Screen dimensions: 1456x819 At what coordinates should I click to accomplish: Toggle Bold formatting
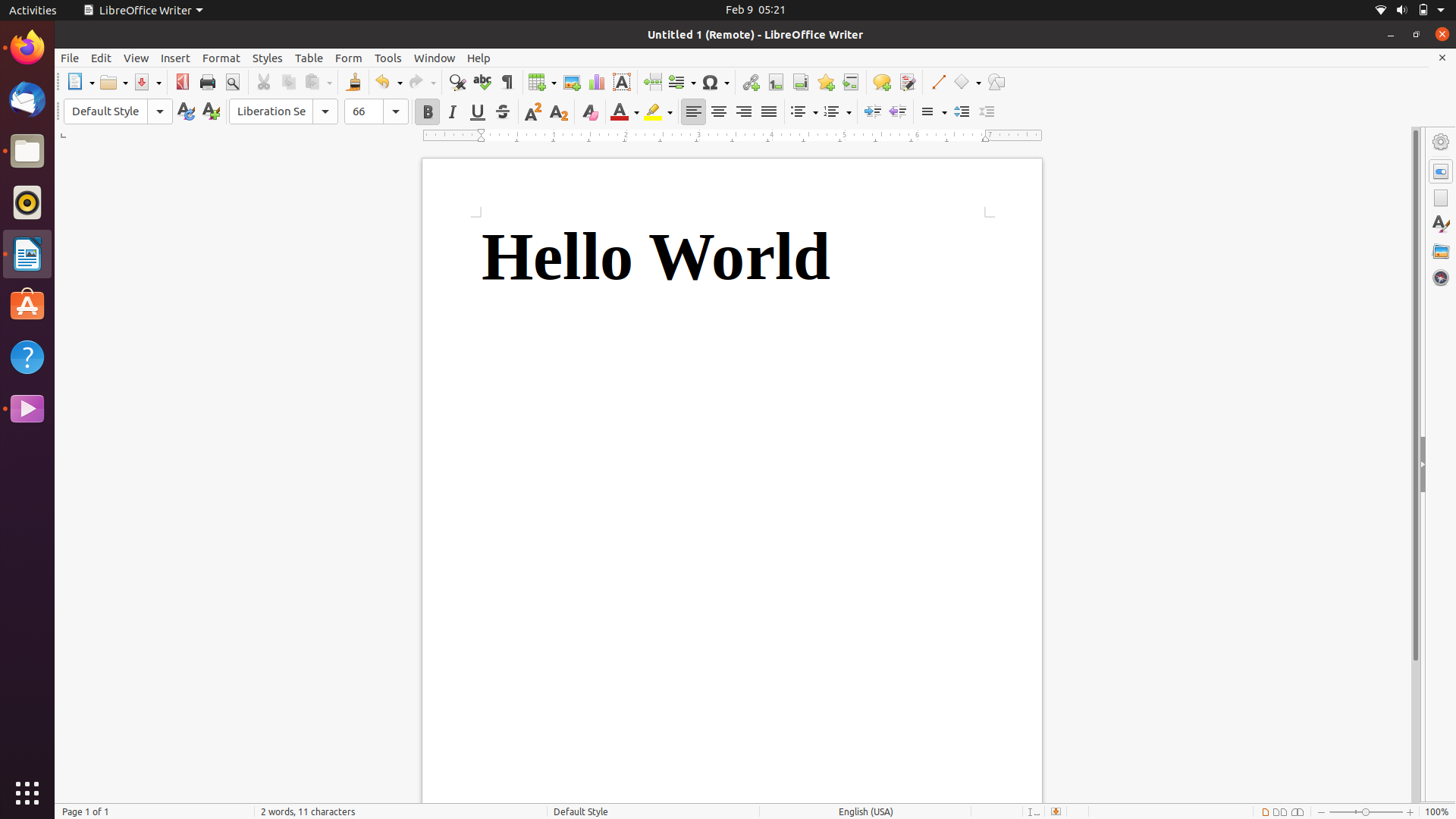point(428,111)
